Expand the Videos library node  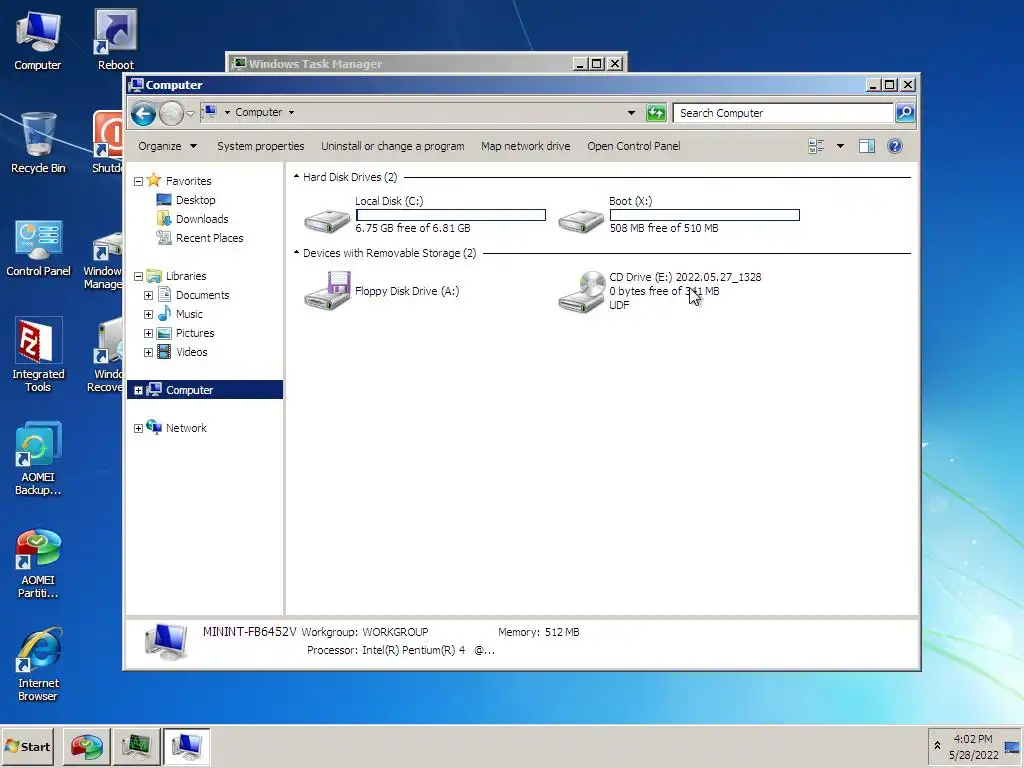(x=148, y=353)
